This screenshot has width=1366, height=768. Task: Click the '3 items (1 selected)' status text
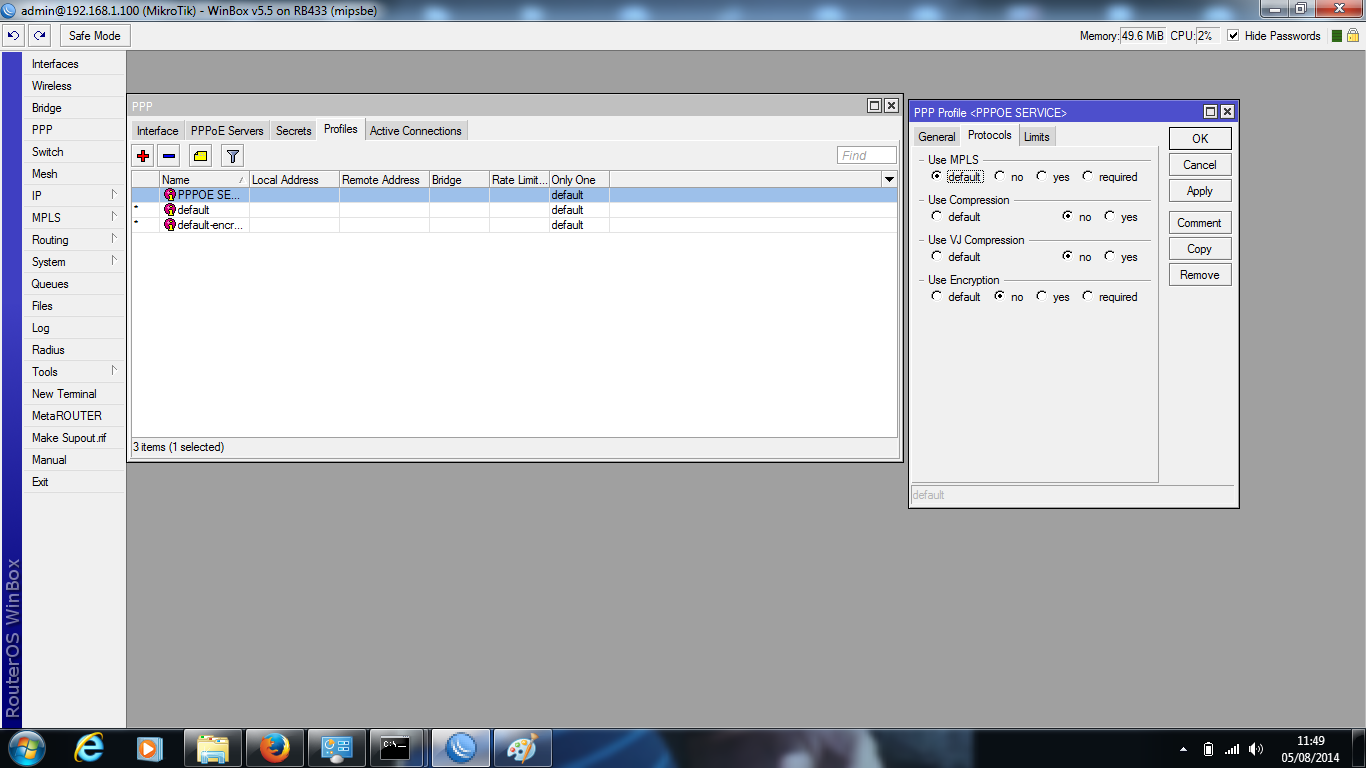(179, 447)
